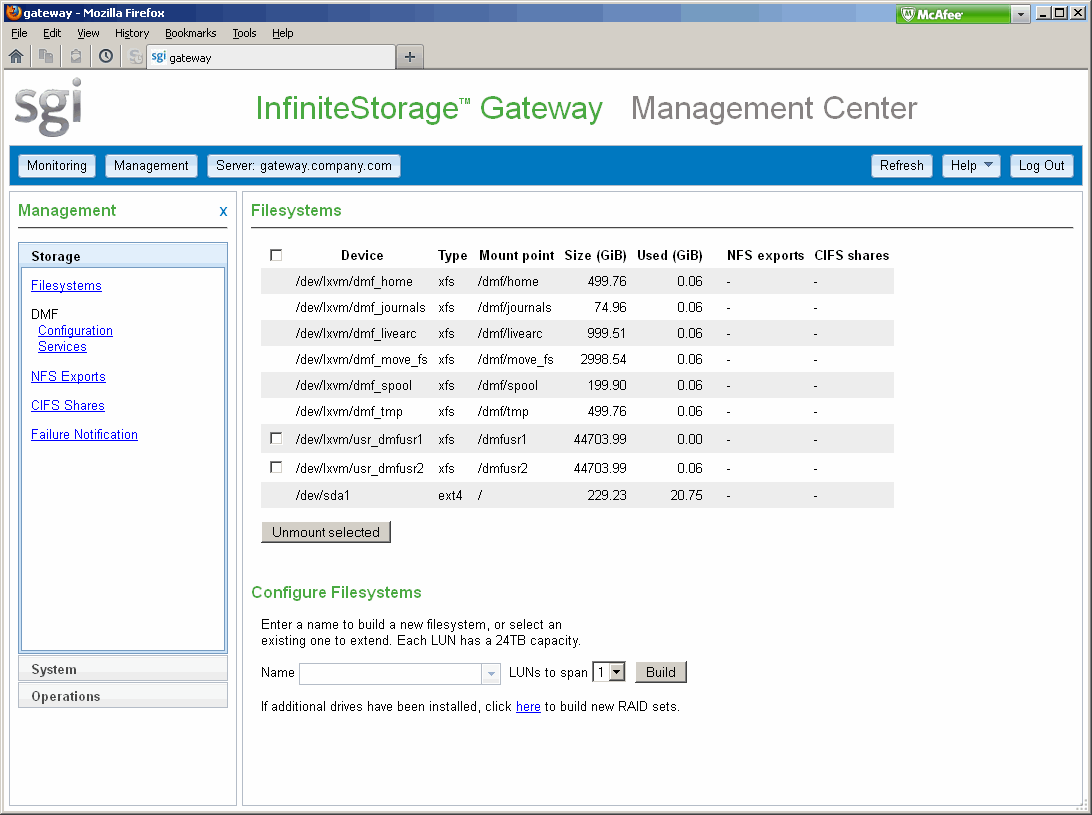Click the copy pages toolbar icon

coord(46,56)
